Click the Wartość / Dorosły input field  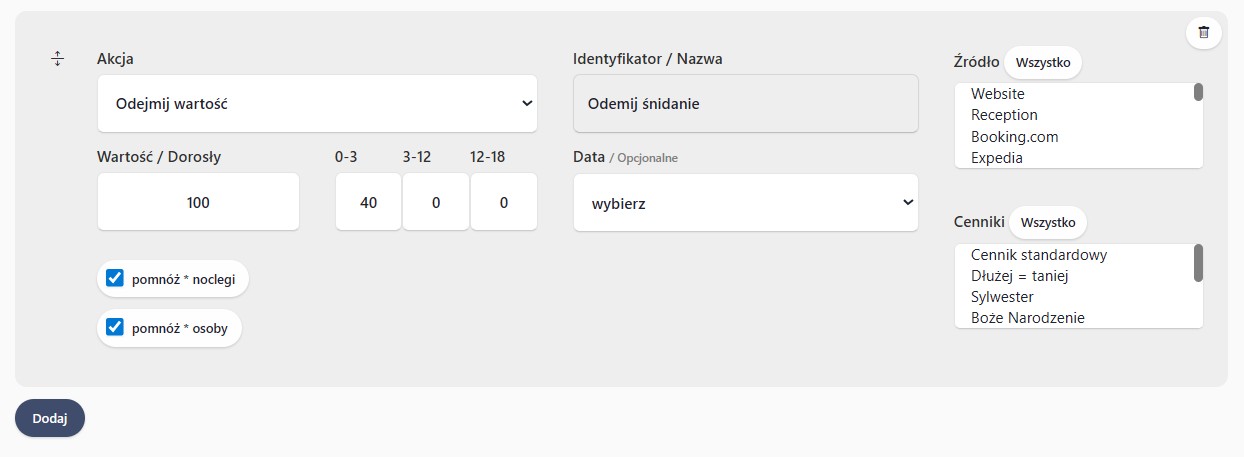pos(198,202)
